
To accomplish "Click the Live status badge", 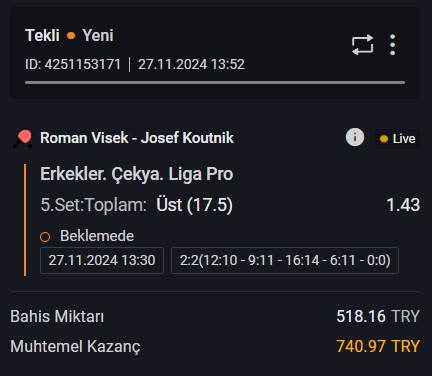I will [x=397, y=139].
